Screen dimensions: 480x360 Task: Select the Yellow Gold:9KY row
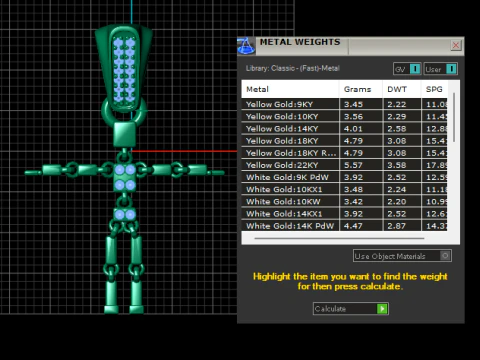click(344, 104)
